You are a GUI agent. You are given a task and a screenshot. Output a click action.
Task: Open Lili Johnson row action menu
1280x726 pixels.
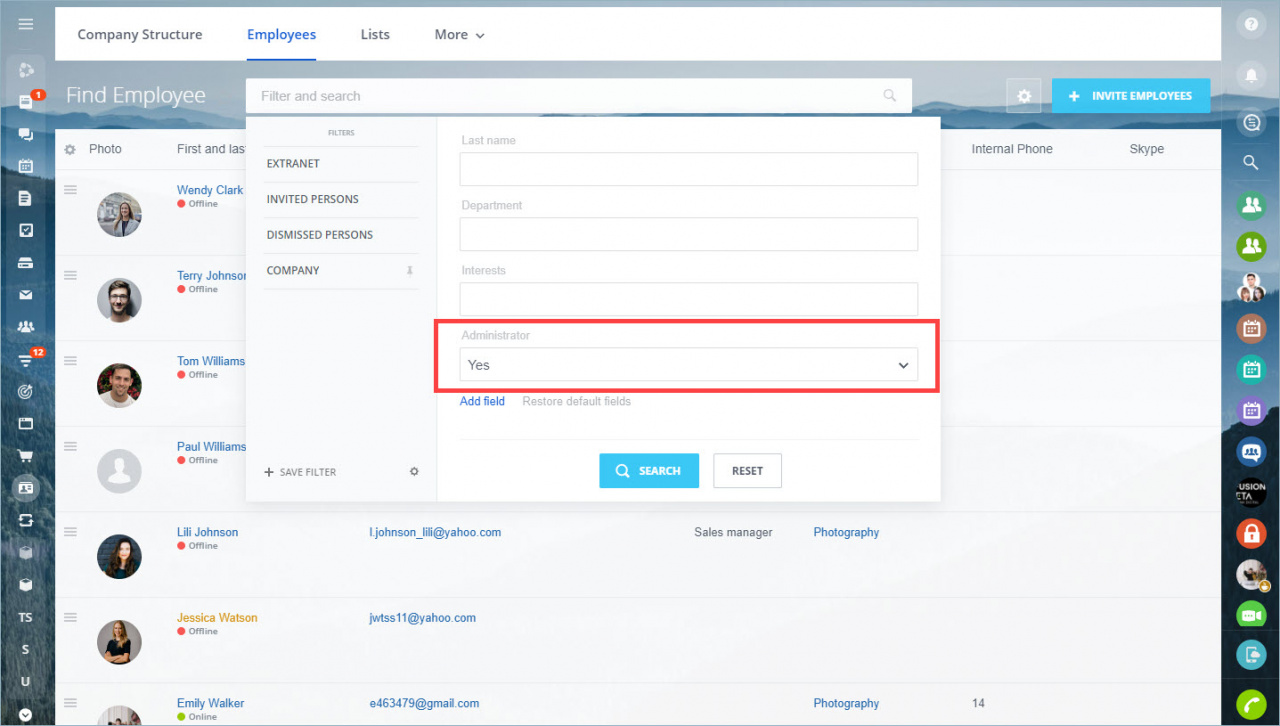[70, 532]
